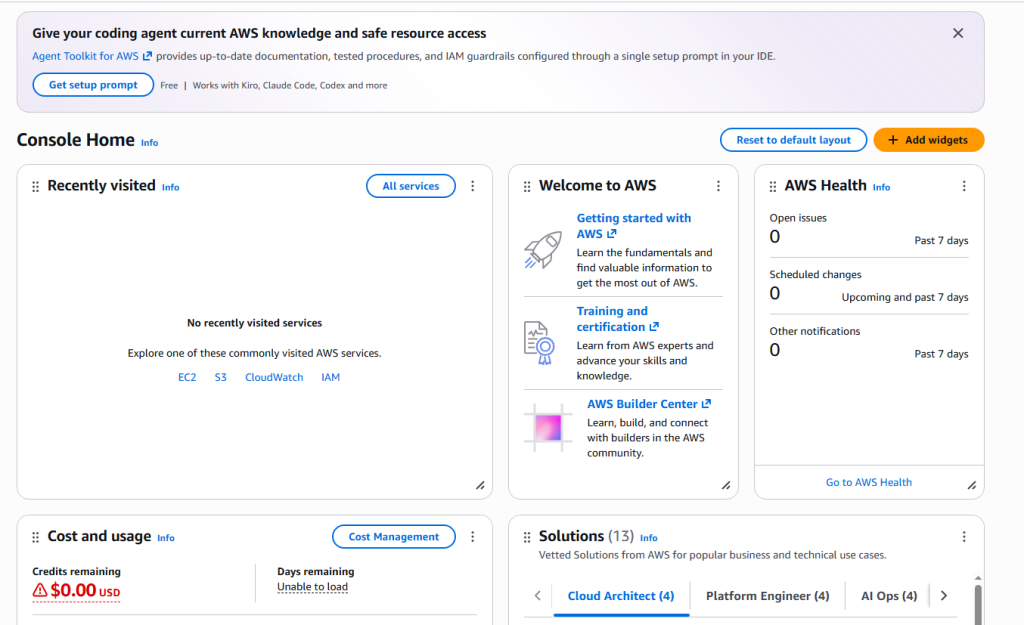Open AWS Health Info link
This screenshot has width=1024, height=625.
tap(881, 187)
